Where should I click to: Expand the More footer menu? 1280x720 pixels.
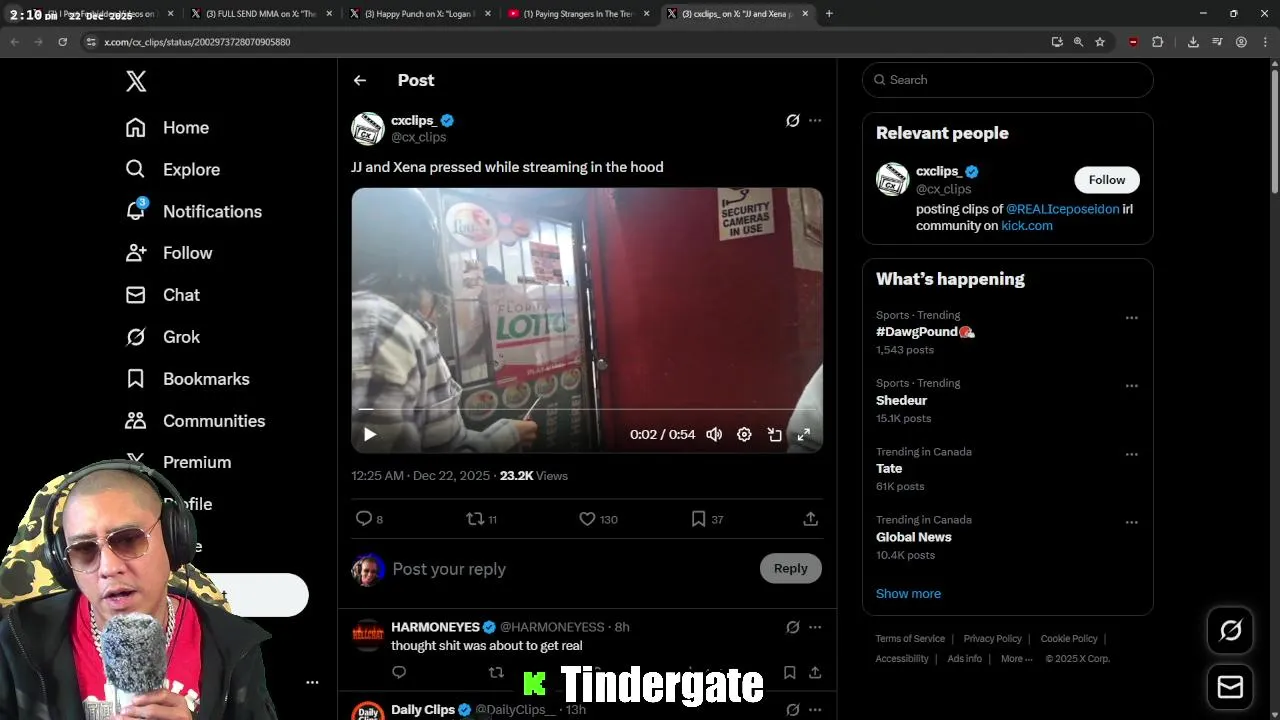point(1018,659)
